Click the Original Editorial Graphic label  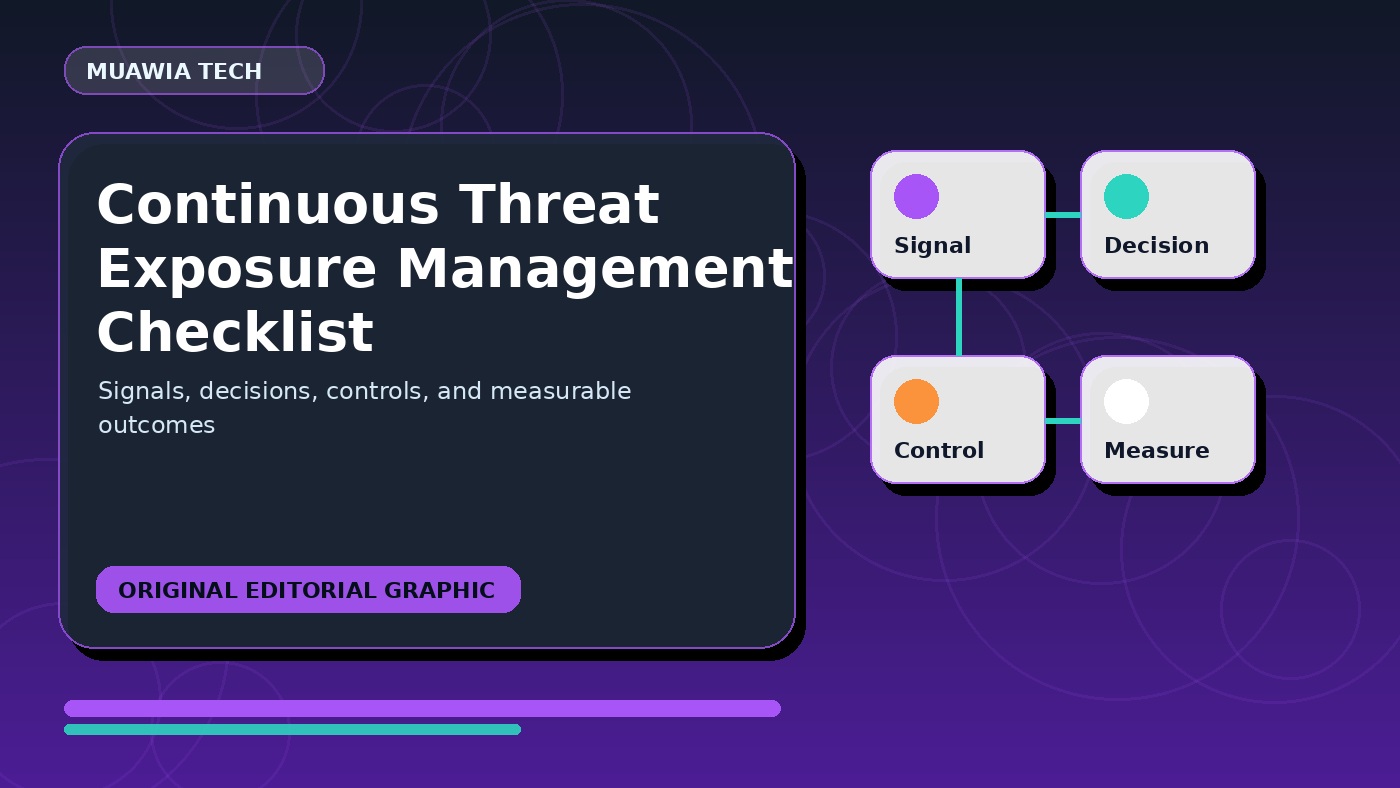click(308, 590)
